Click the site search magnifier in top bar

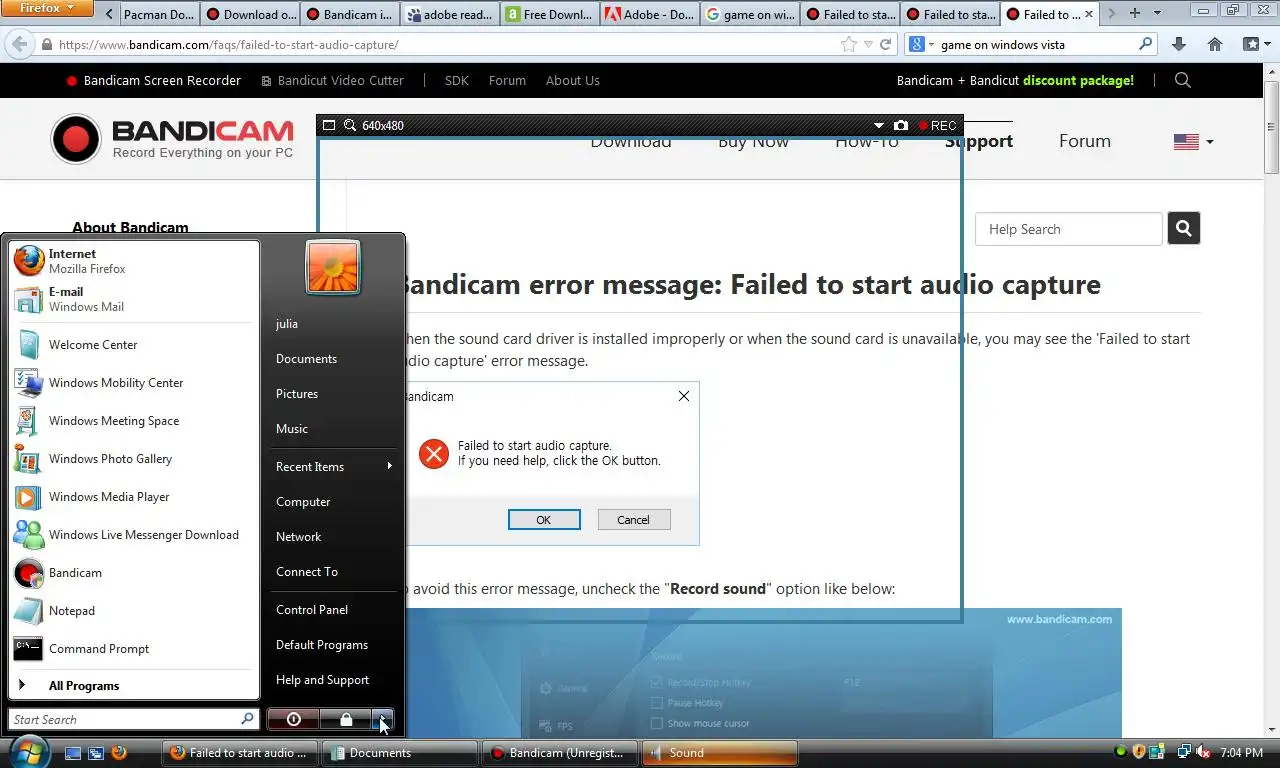coord(1183,80)
